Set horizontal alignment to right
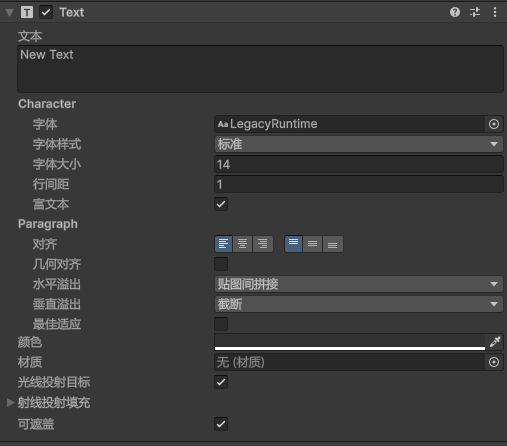The height and width of the screenshot is (446, 507). 263,244
